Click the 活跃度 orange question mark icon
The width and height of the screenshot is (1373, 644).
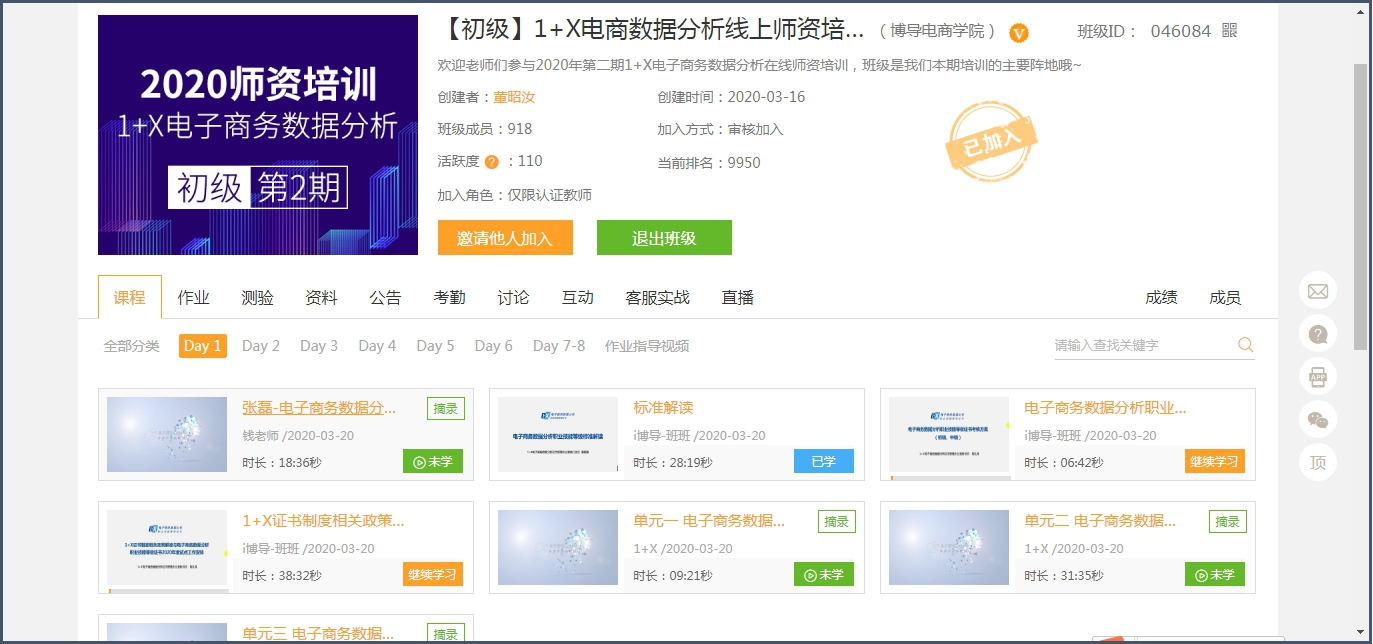491,162
